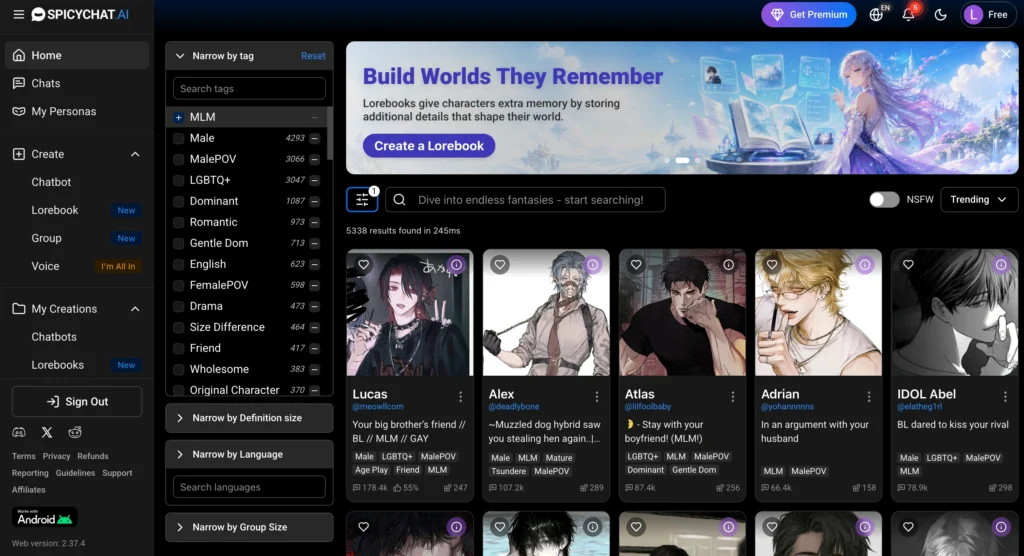
Task: Focus the Search tags field
Action: [x=249, y=89]
